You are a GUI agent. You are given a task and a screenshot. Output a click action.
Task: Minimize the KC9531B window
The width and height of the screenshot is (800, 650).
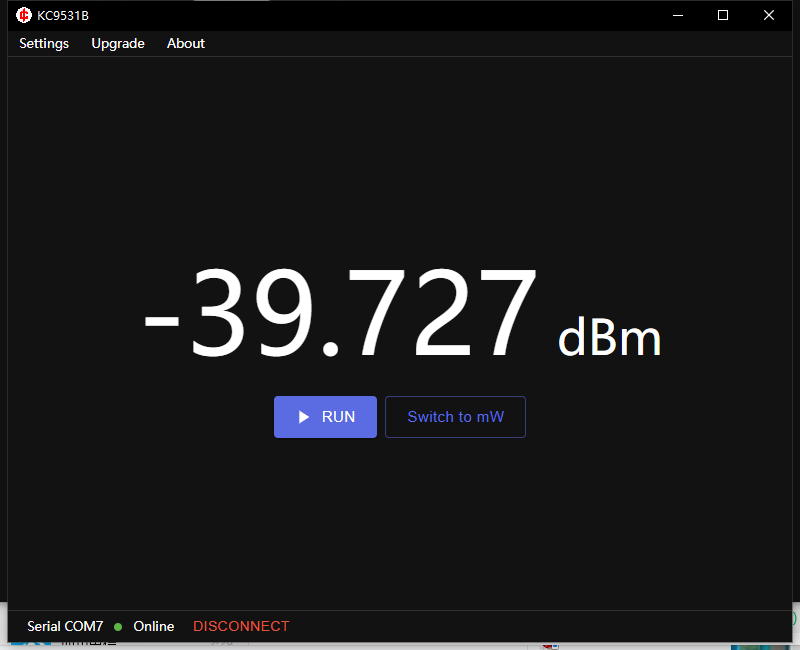point(678,15)
